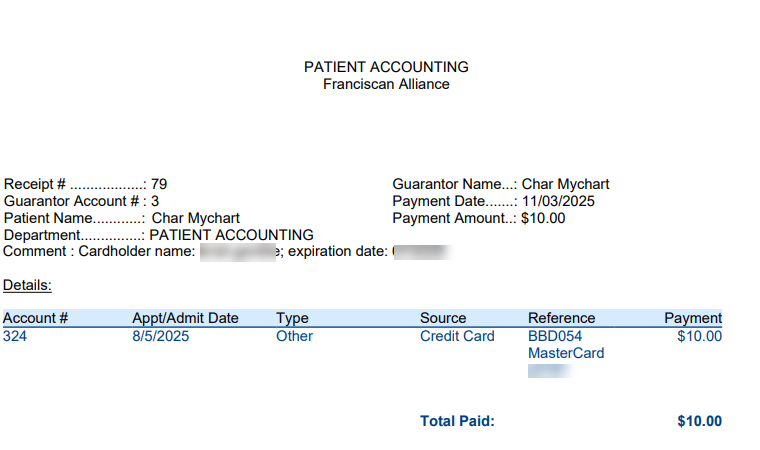The width and height of the screenshot is (760, 450).
Task: Click the Receipt # value 79
Action: (x=159, y=184)
